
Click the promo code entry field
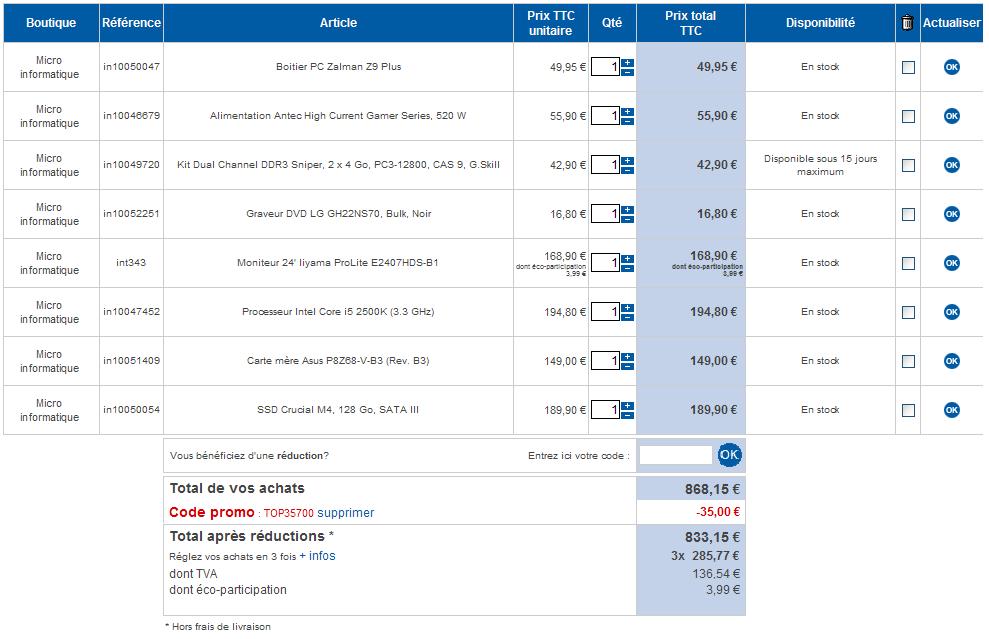click(675, 456)
